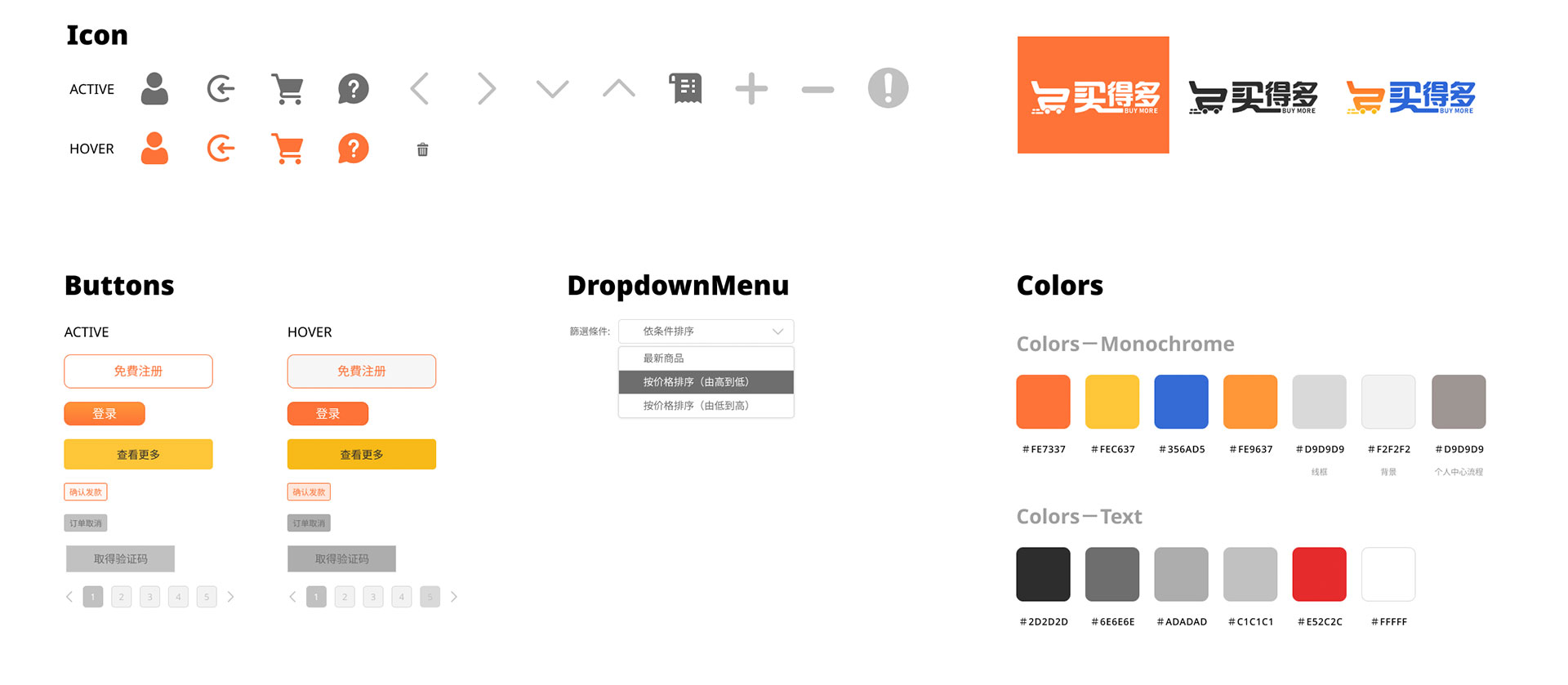Image resolution: width=1568 pixels, height=685 pixels.
Task: Click the ACTIVE orange 登录 button
Action: 105,414
